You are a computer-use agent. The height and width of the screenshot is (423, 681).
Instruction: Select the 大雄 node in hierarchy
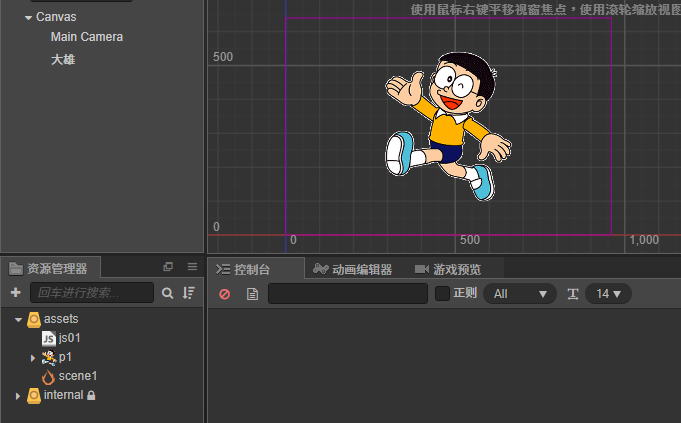[63, 59]
